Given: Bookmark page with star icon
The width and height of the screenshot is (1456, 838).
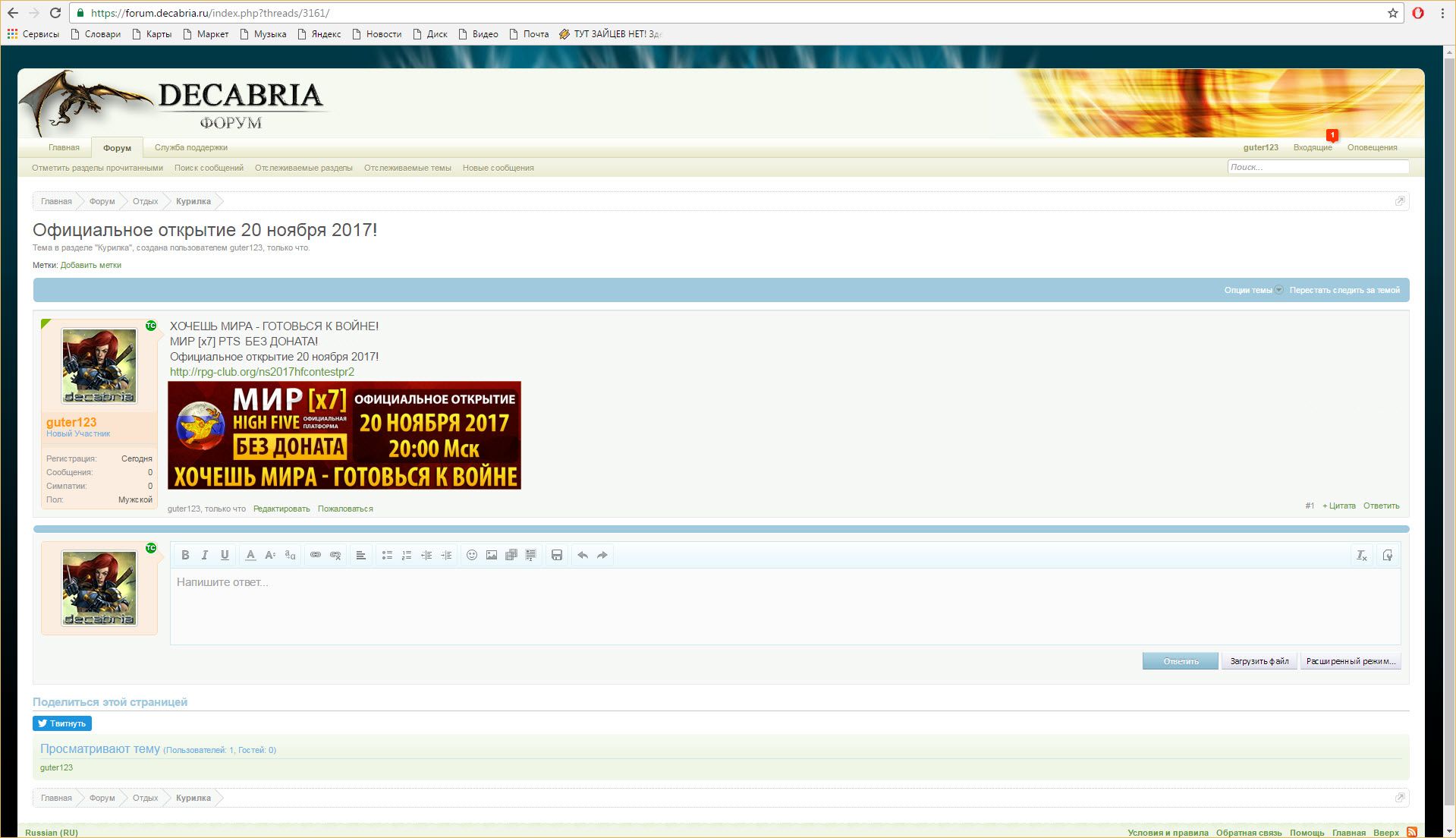Looking at the screenshot, I should point(1393,13).
